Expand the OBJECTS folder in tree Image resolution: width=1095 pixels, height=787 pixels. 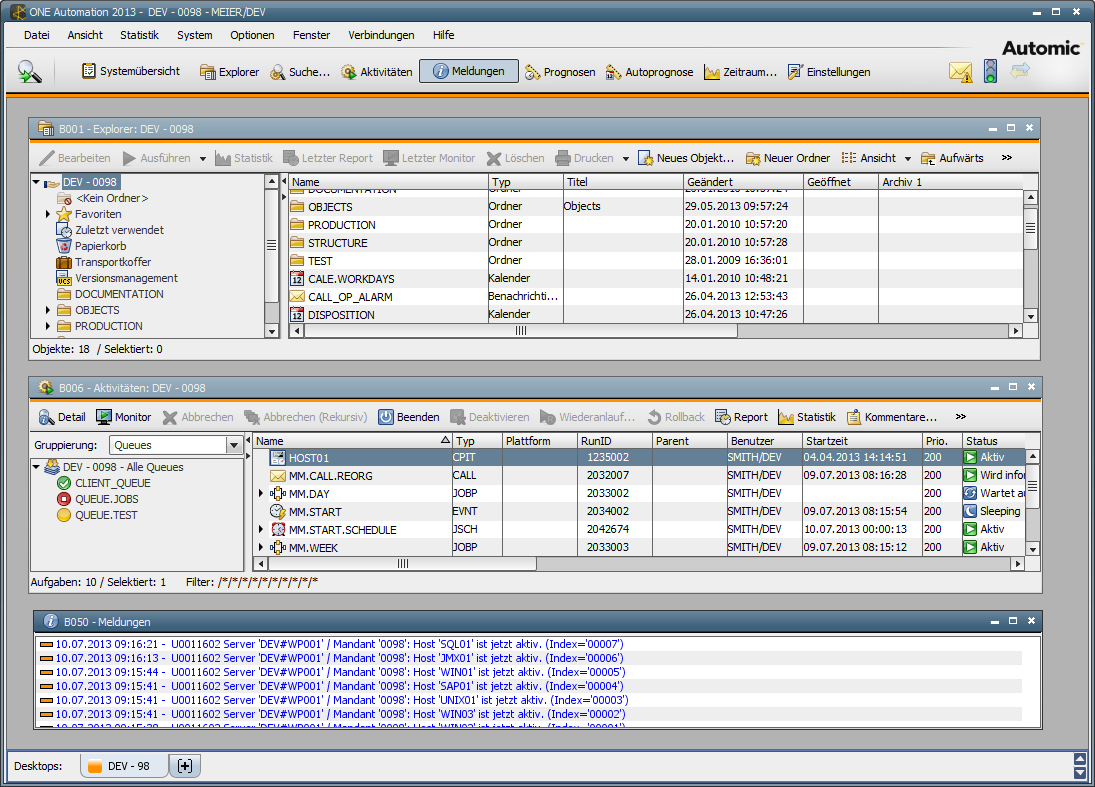click(47, 310)
